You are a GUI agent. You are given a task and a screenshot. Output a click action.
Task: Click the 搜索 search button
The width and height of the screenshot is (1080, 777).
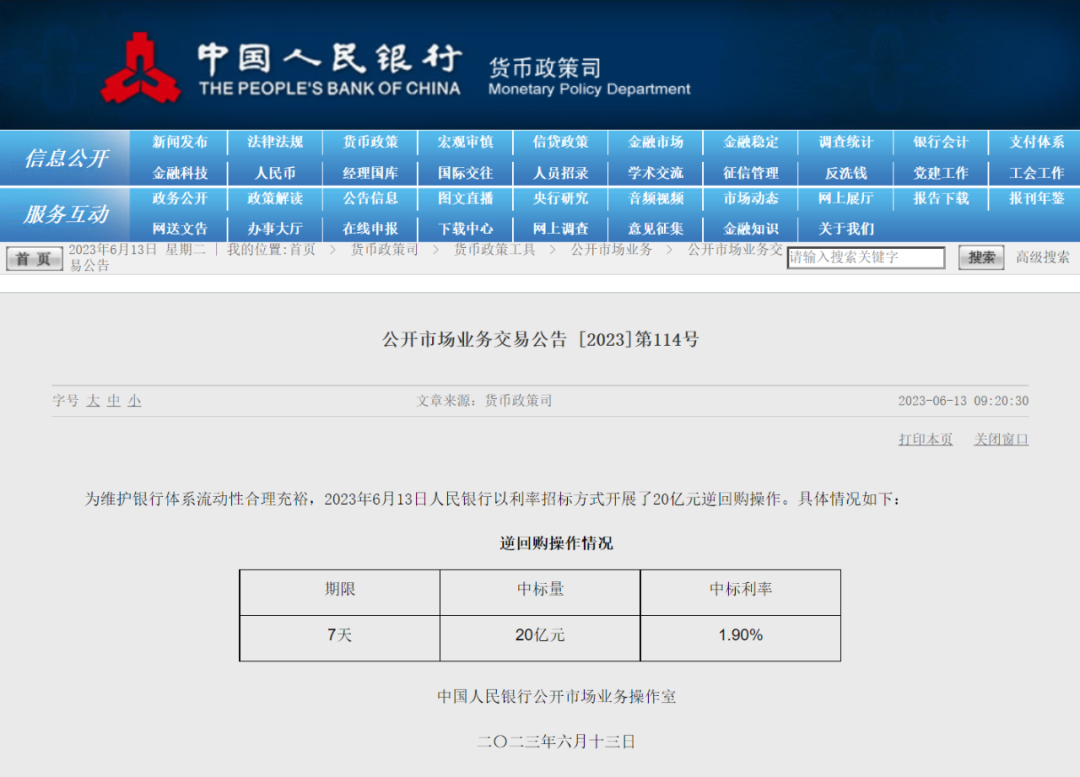point(980,258)
